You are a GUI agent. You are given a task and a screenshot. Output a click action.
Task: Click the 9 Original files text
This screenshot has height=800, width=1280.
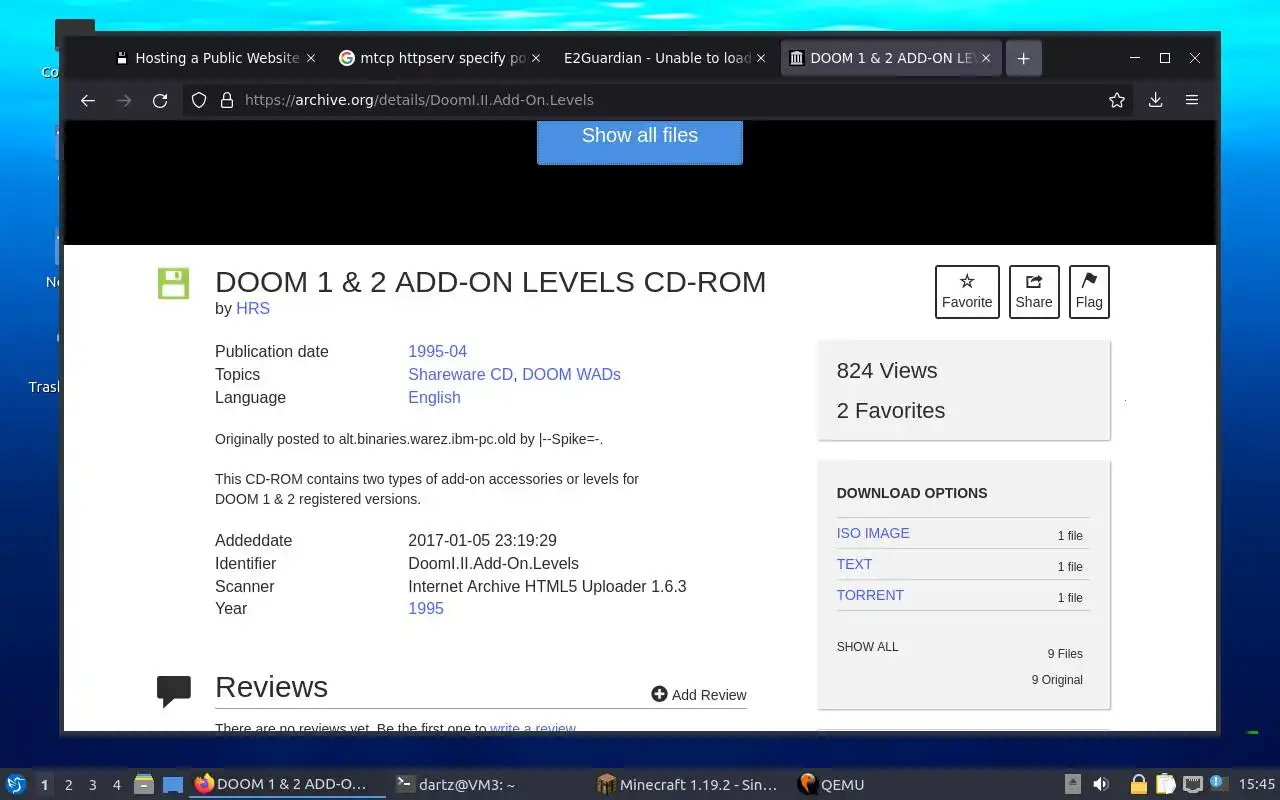1057,680
